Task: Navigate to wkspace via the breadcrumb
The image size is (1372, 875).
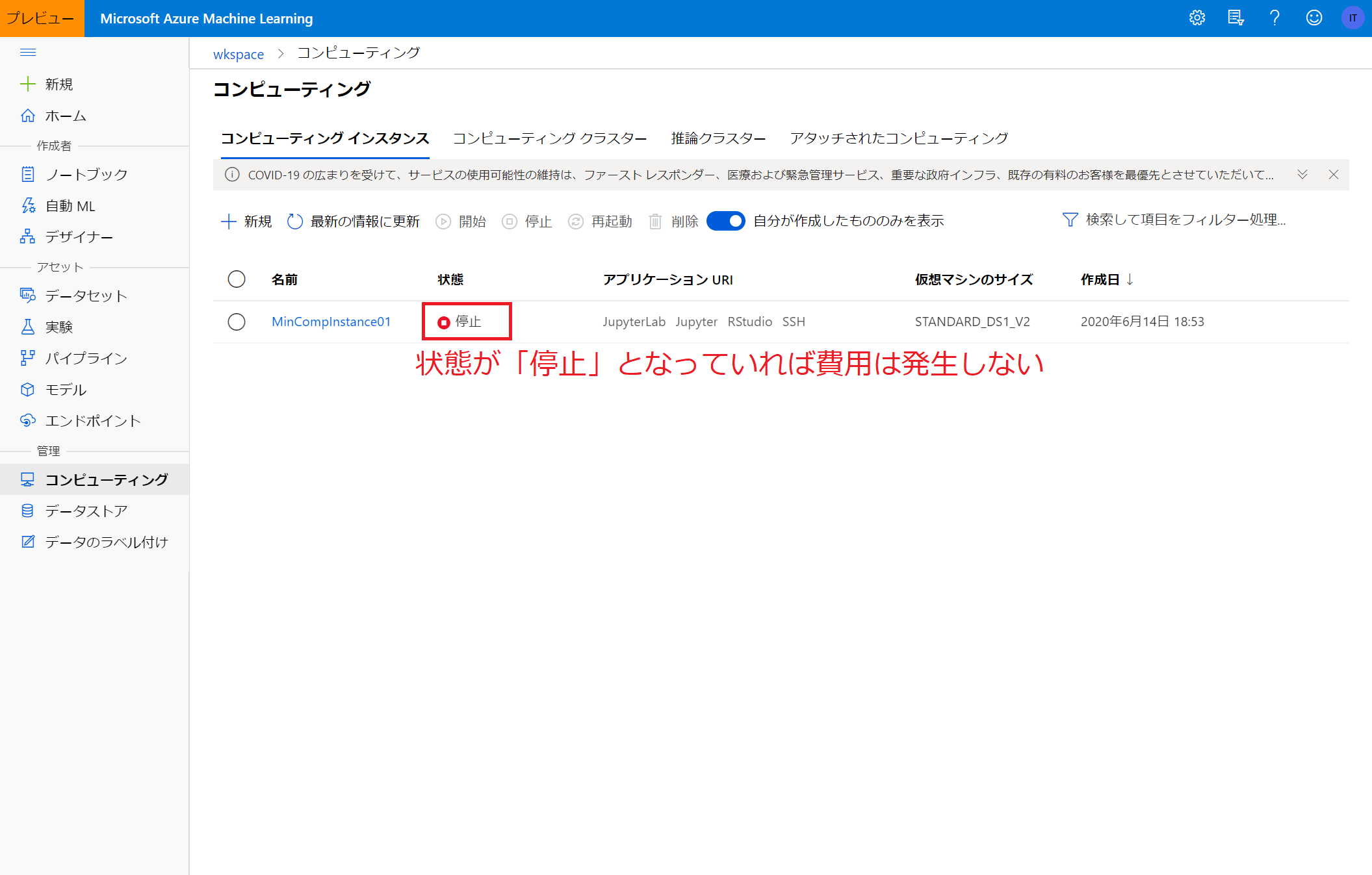Action: point(238,54)
